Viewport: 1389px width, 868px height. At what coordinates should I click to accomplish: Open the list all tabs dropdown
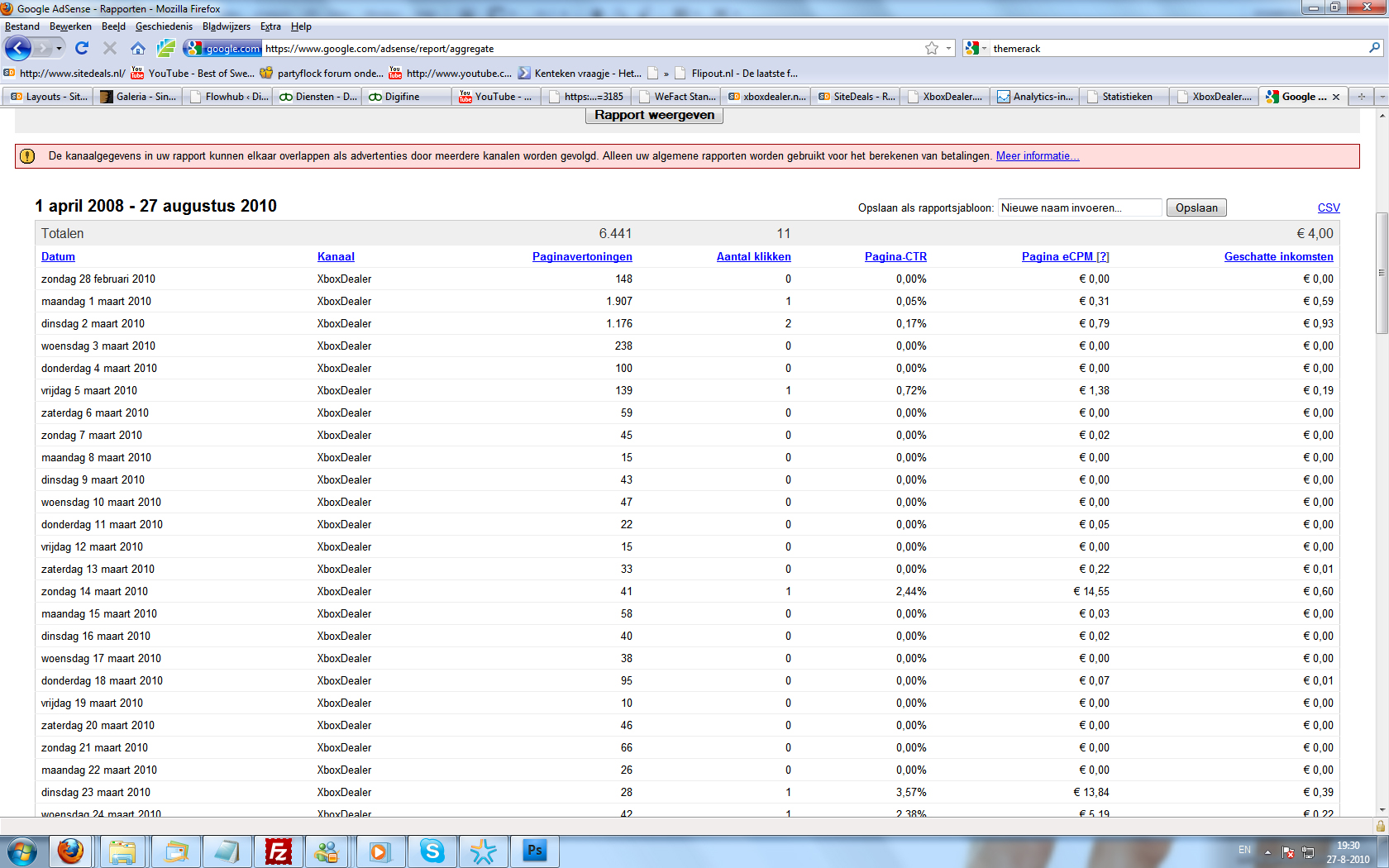coord(1381,97)
